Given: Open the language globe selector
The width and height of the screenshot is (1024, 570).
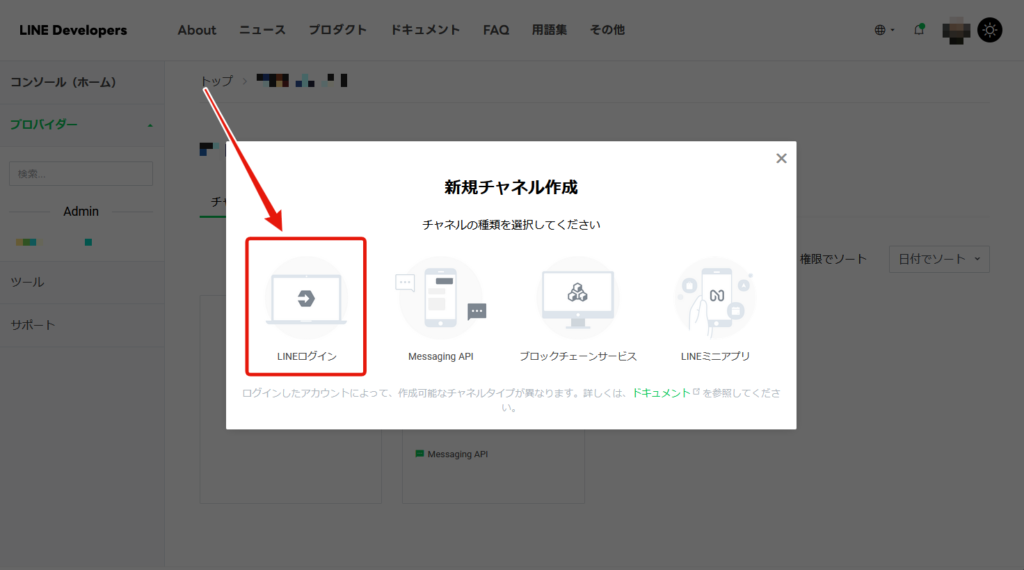Looking at the screenshot, I should pyautogui.click(x=884, y=30).
